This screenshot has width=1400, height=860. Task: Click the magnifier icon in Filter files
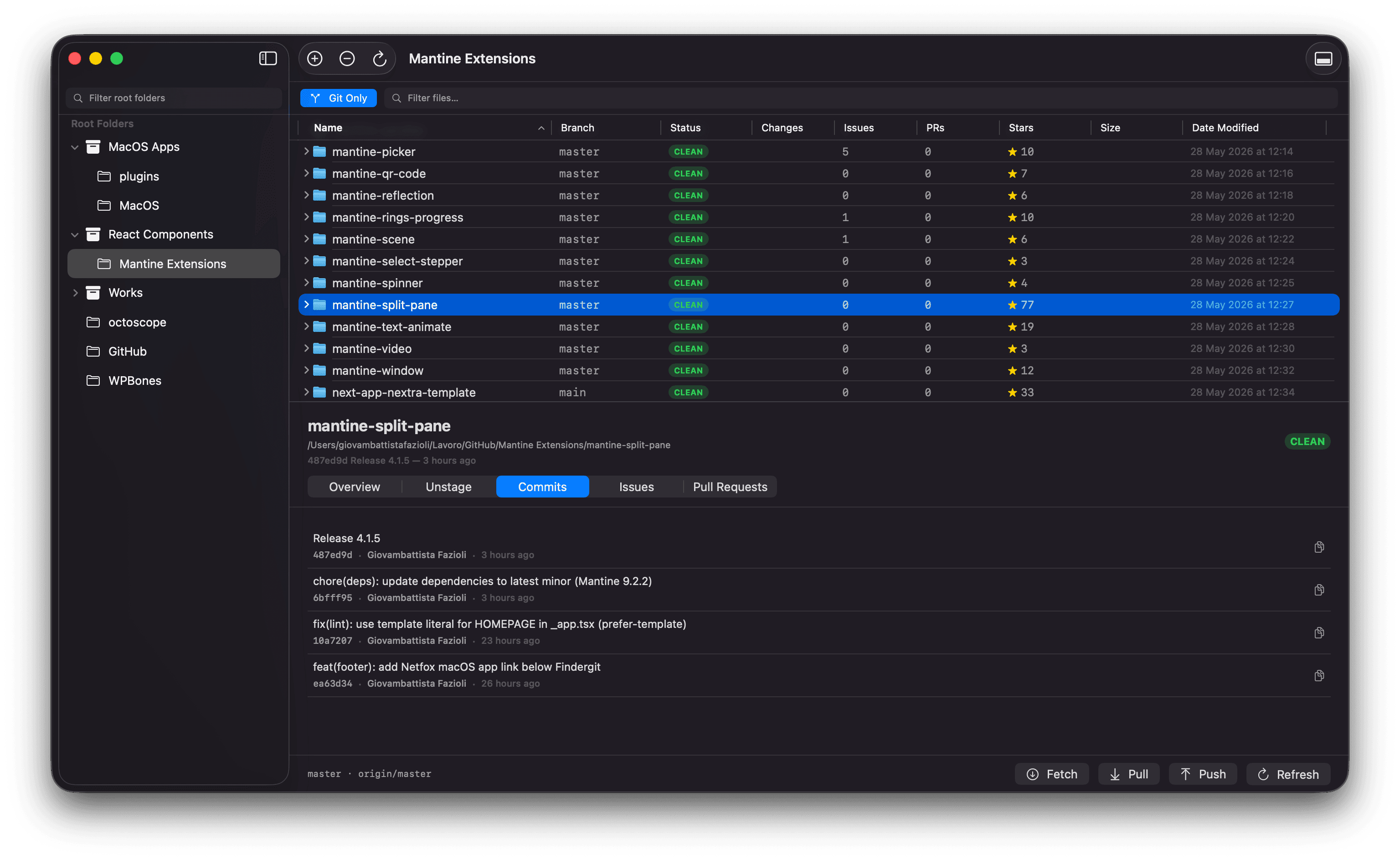(x=397, y=98)
